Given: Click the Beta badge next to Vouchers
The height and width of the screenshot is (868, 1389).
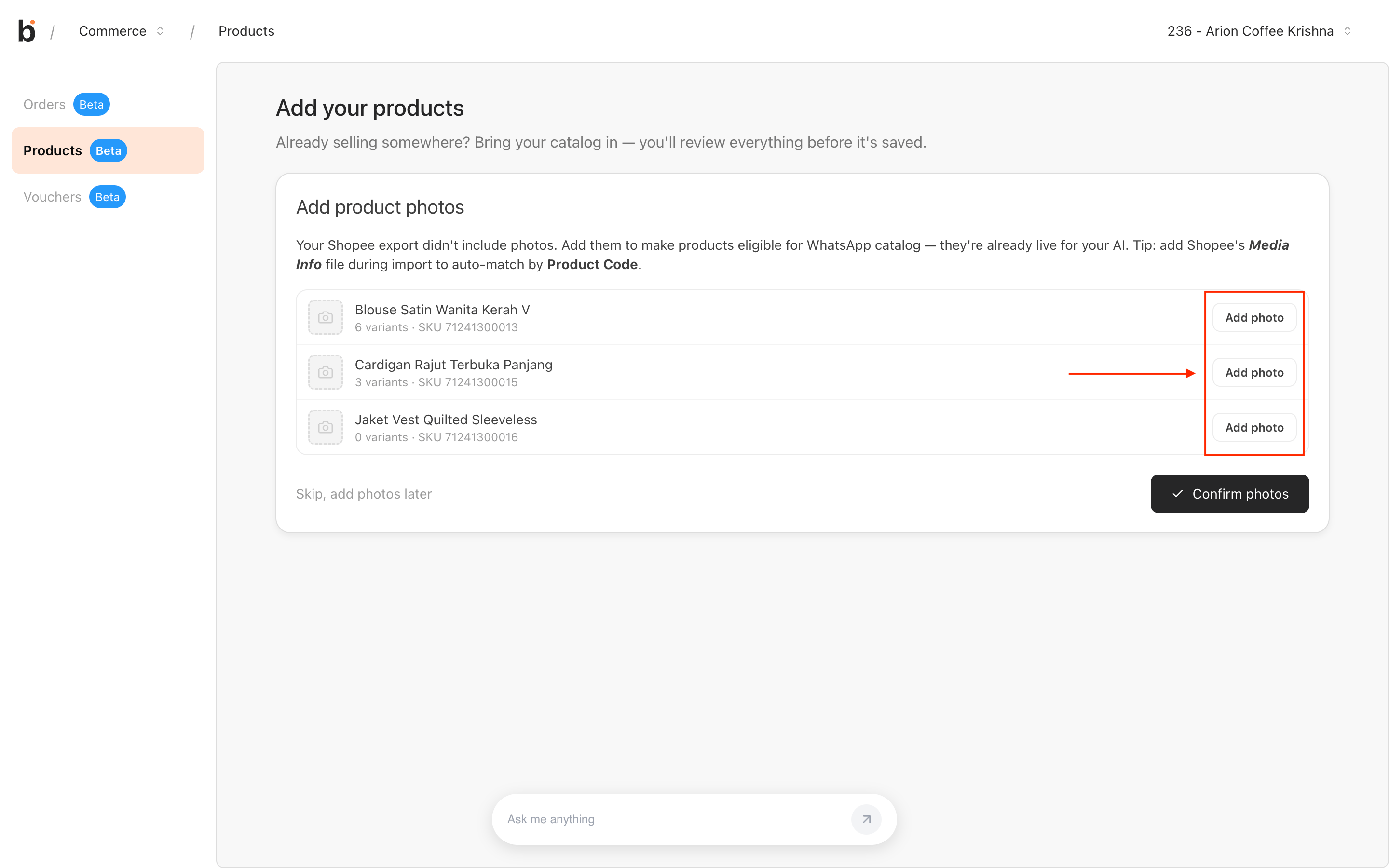Looking at the screenshot, I should click(108, 197).
